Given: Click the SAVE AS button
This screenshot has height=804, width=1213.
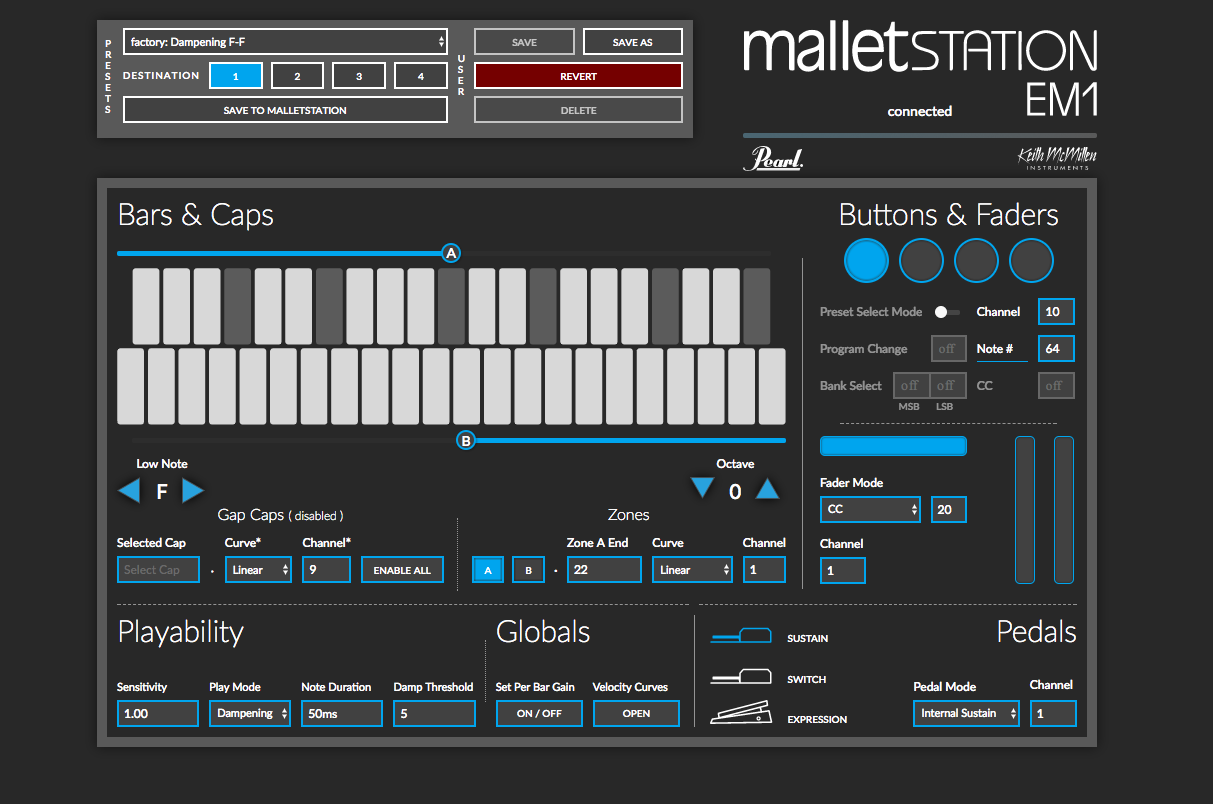Looking at the screenshot, I should (633, 42).
